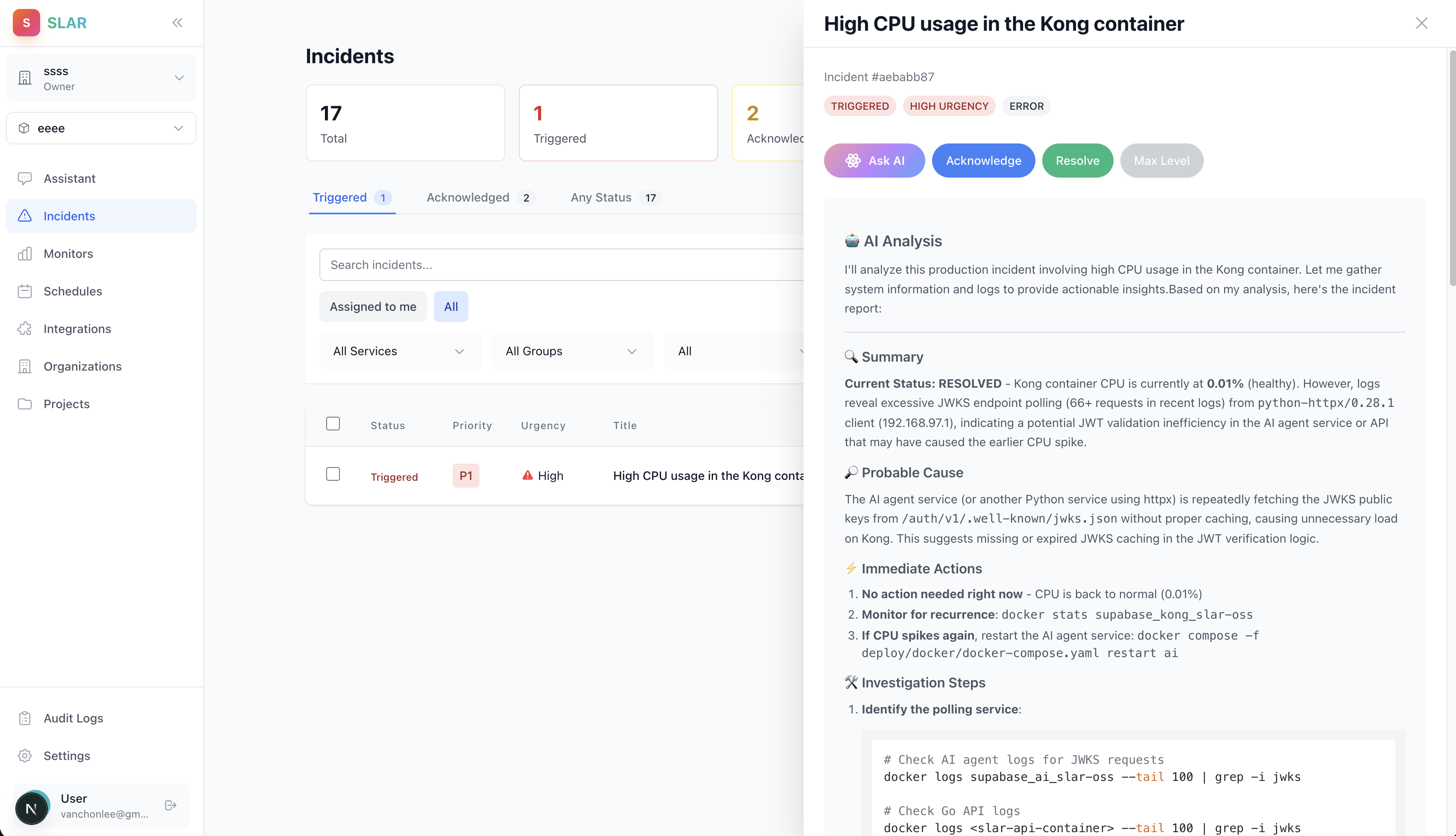Collapse the left sidebar

tap(177, 22)
